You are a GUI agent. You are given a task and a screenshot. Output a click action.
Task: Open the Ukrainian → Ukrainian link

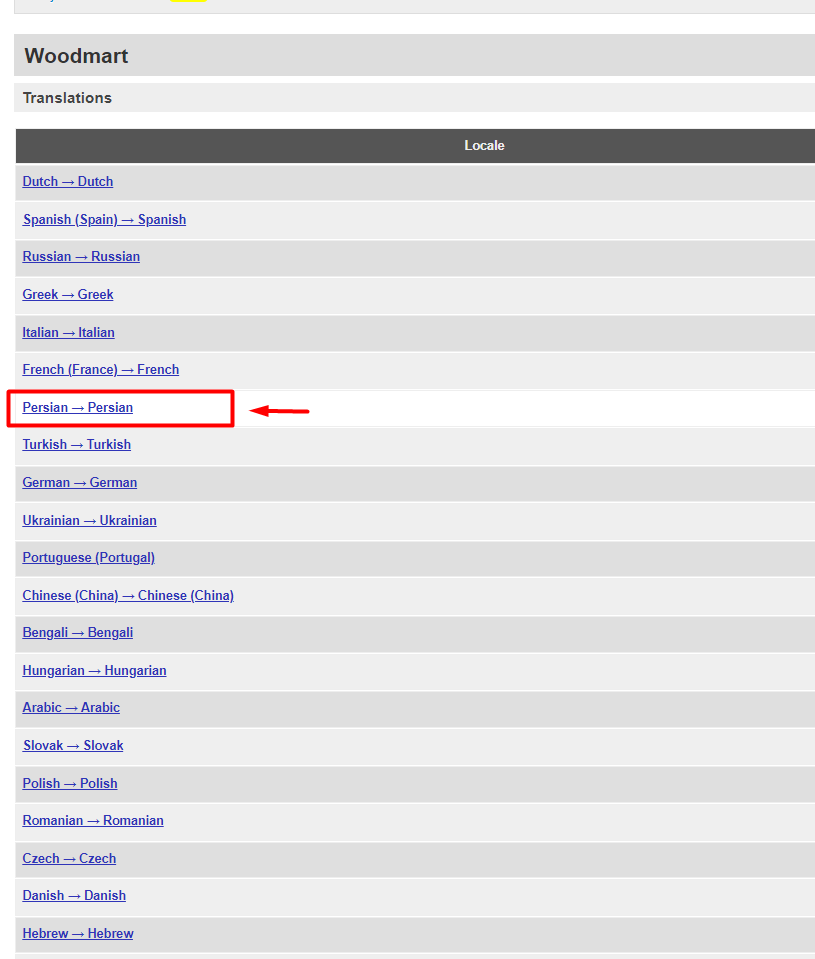pyautogui.click(x=89, y=520)
